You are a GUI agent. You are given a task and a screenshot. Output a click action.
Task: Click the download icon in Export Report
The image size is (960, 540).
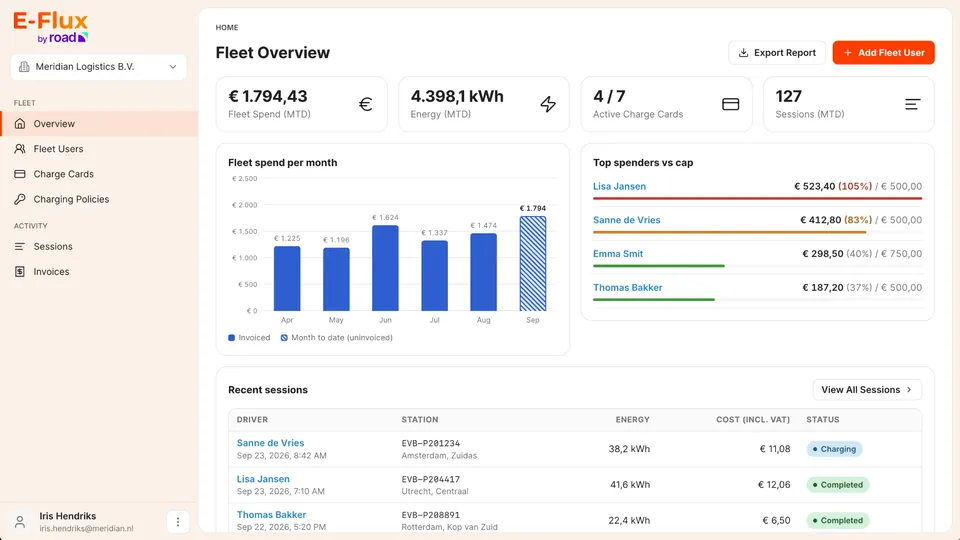coord(743,53)
